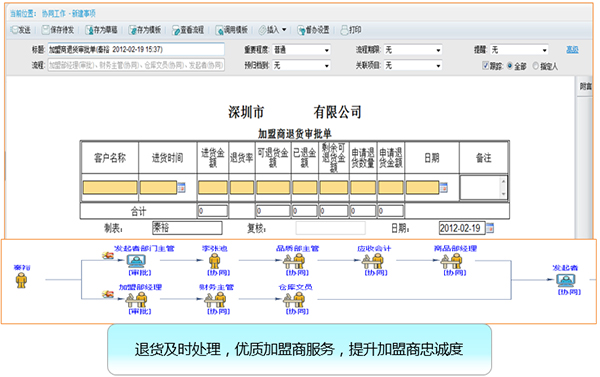Open the 插入 insert menu

[x=272, y=30]
